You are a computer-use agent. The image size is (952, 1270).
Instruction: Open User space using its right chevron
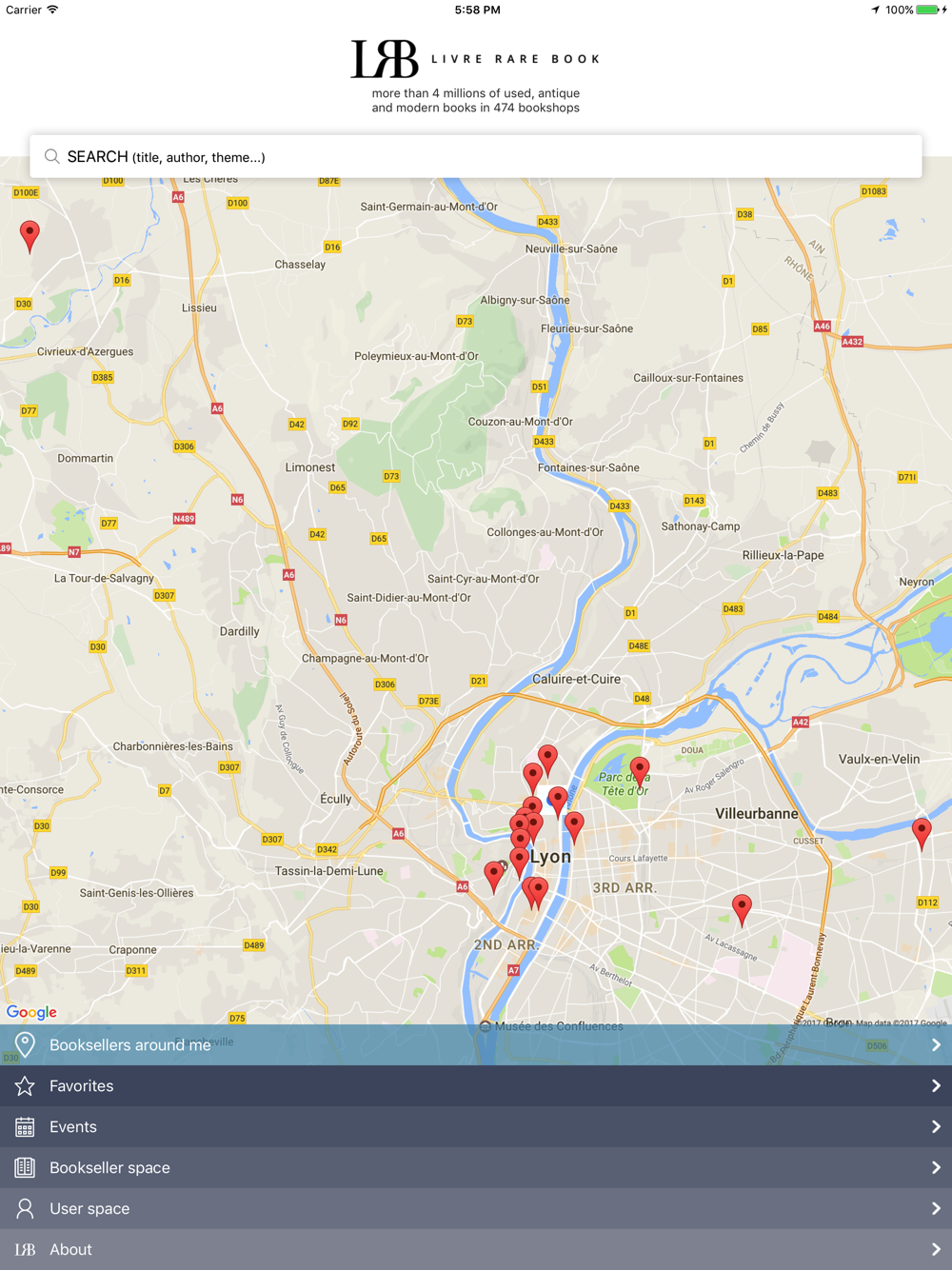click(936, 1208)
